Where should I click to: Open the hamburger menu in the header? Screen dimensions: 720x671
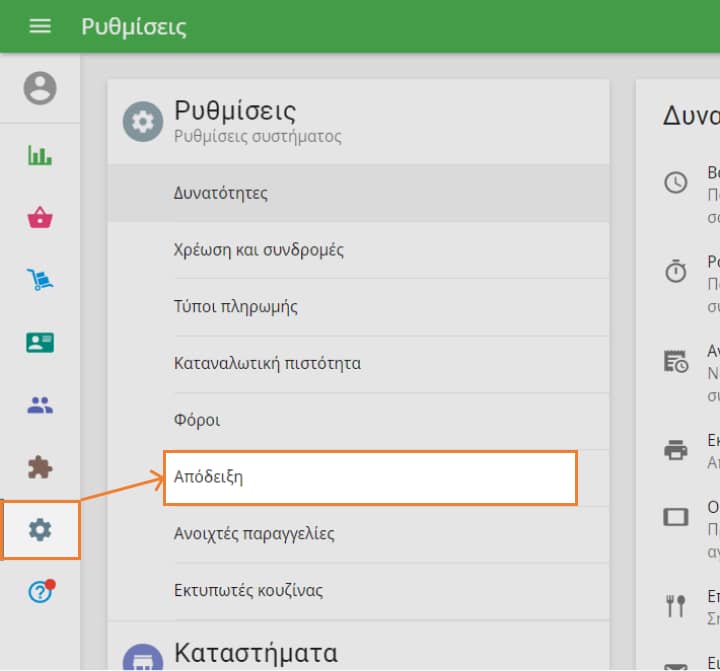[x=40, y=26]
